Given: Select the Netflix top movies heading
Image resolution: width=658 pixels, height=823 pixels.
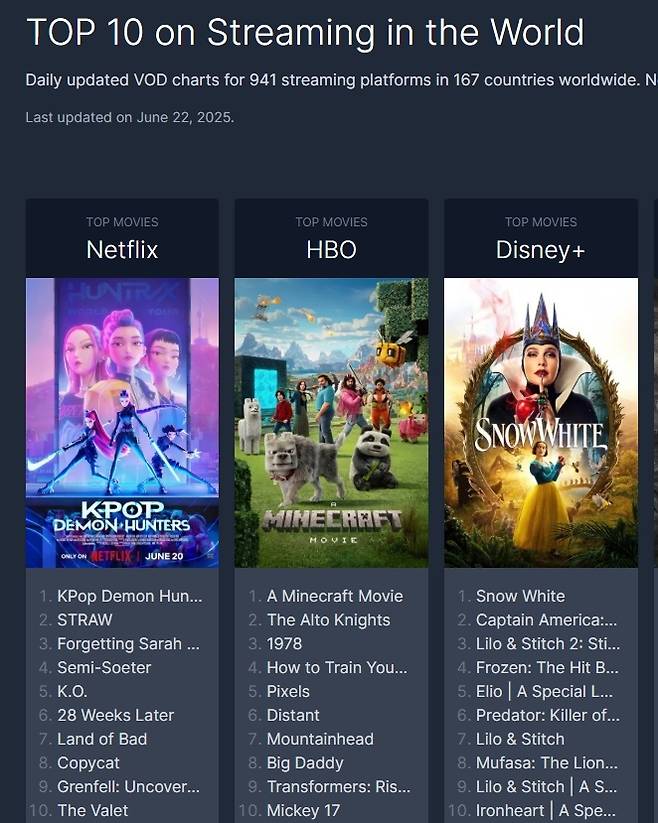Looking at the screenshot, I should click(x=122, y=249).
